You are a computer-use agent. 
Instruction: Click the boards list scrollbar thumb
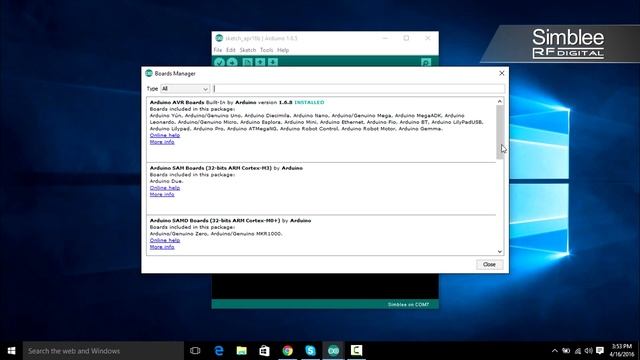click(x=500, y=132)
